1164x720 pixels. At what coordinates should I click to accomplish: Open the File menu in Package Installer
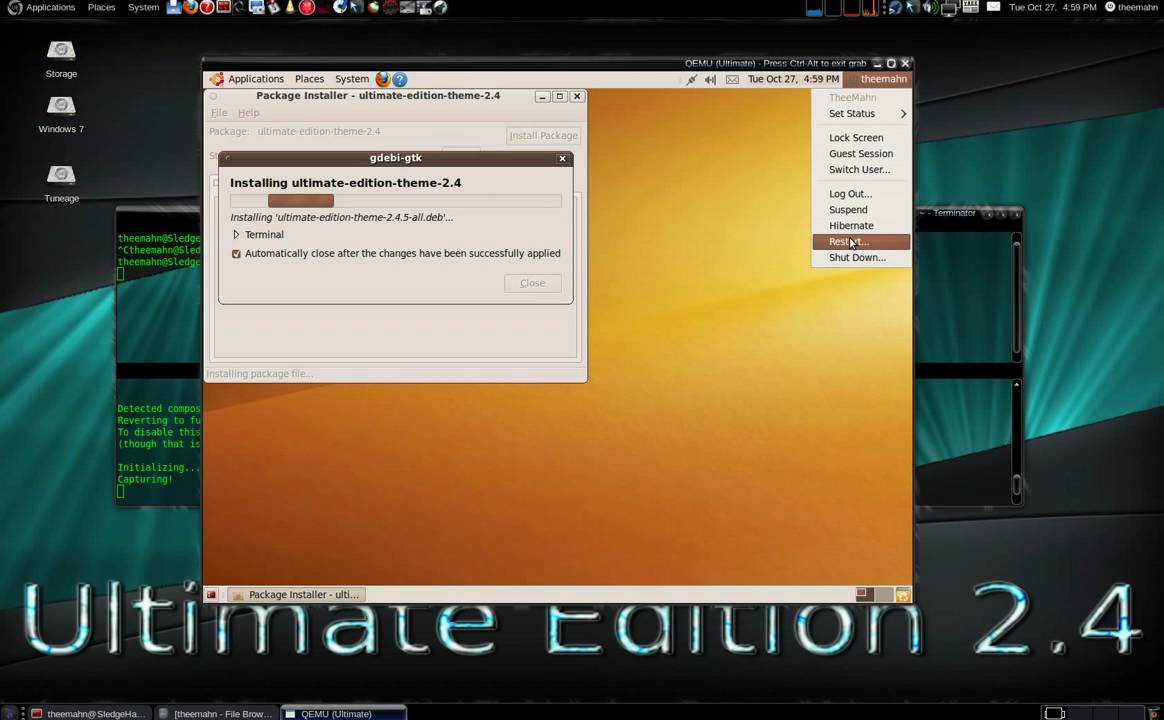point(219,113)
